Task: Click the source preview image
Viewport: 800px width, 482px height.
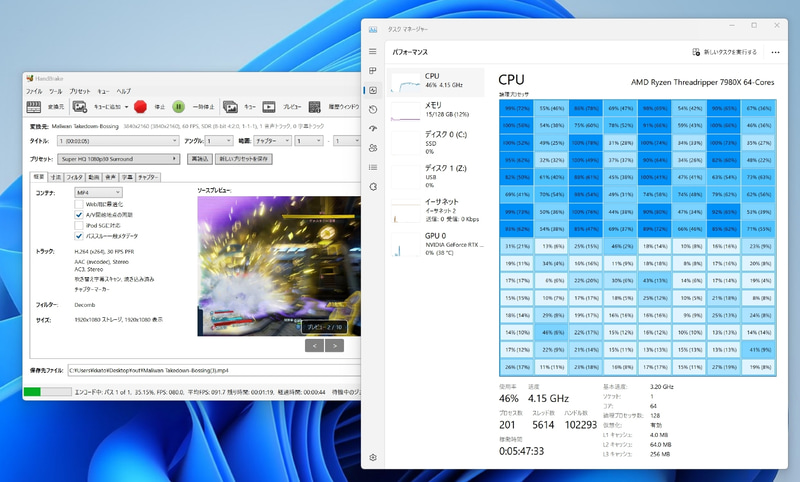Action: (x=279, y=266)
